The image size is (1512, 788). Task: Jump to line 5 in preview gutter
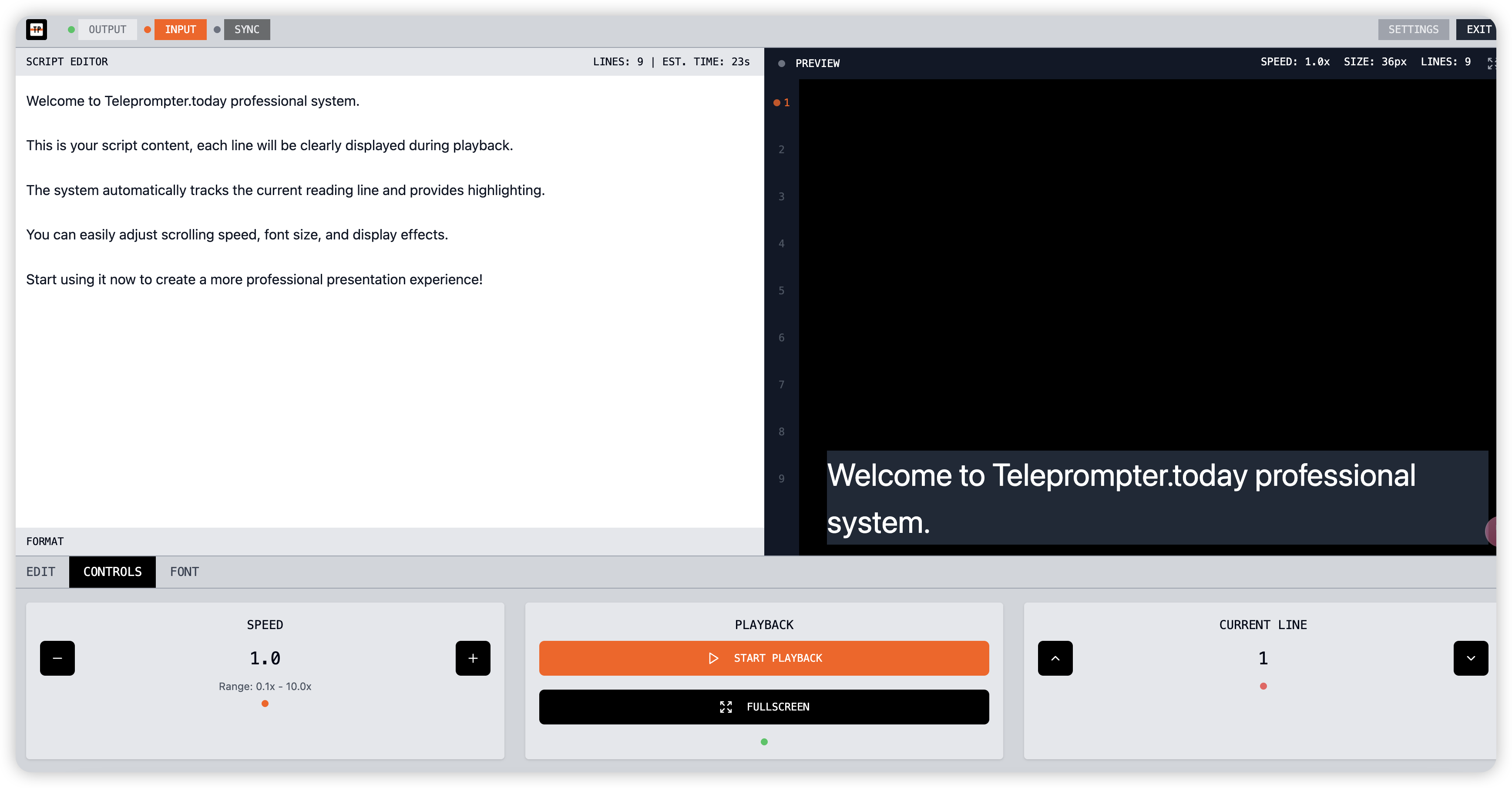coord(781,290)
